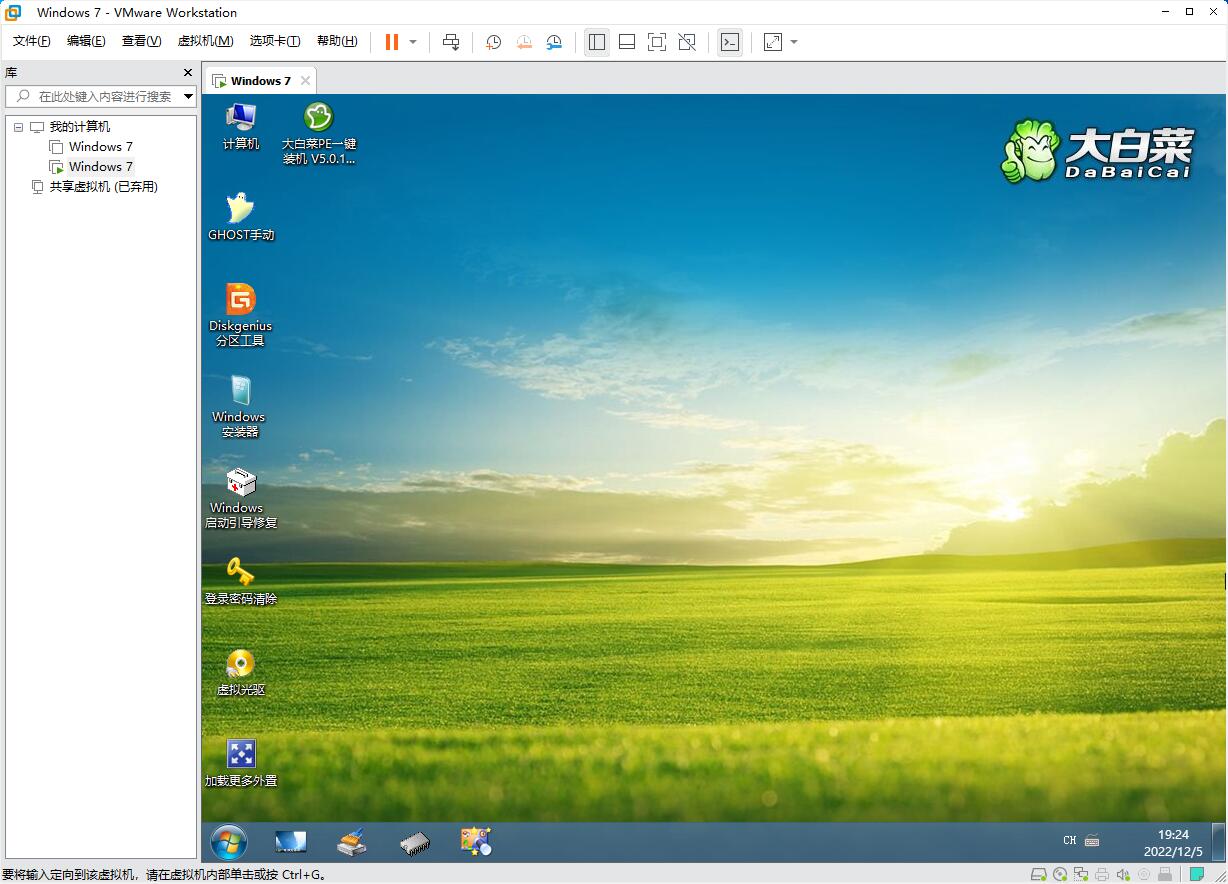This screenshot has width=1228, height=884.
Task: Select the powered-off Windows 7 library entry
Action: pyautogui.click(x=100, y=147)
